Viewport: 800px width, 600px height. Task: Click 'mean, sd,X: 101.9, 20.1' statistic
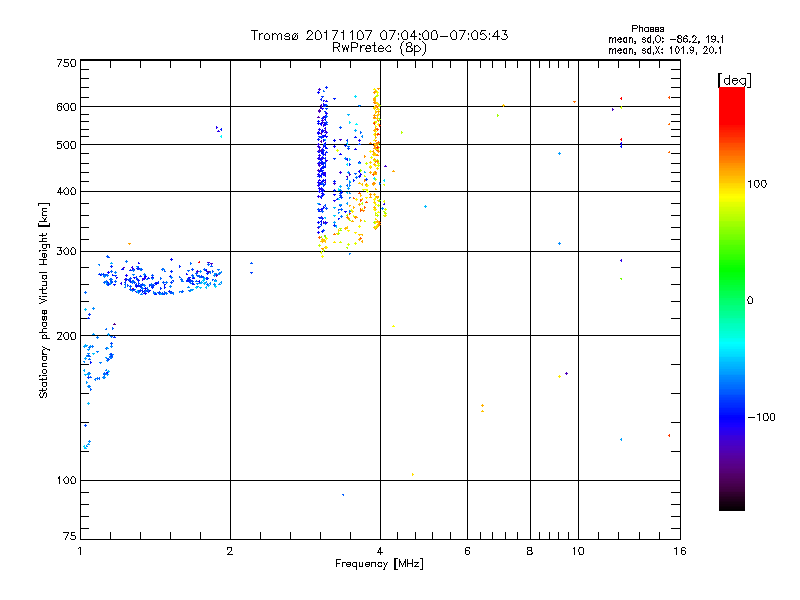coord(665,50)
